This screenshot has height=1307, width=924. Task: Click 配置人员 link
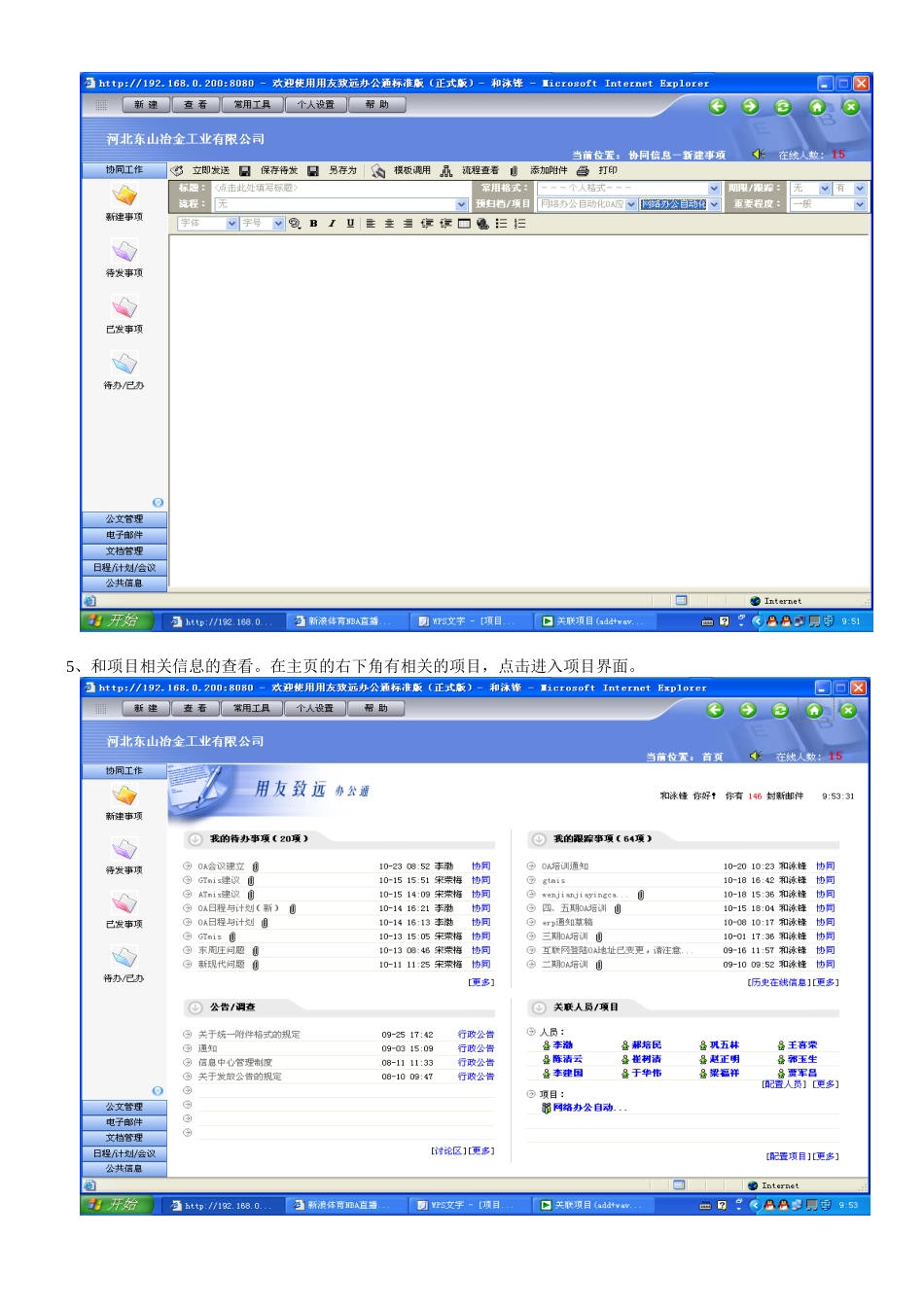tap(785, 1084)
